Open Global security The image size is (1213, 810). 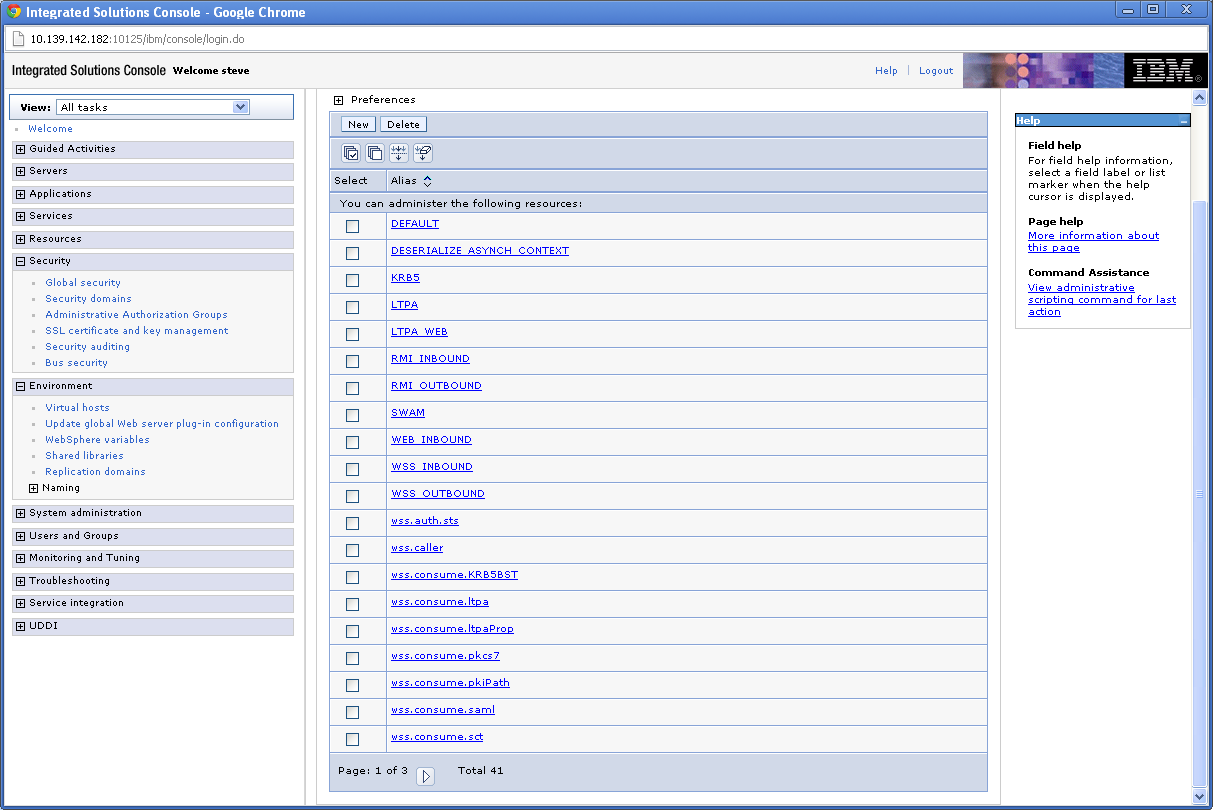pyautogui.click(x=83, y=283)
